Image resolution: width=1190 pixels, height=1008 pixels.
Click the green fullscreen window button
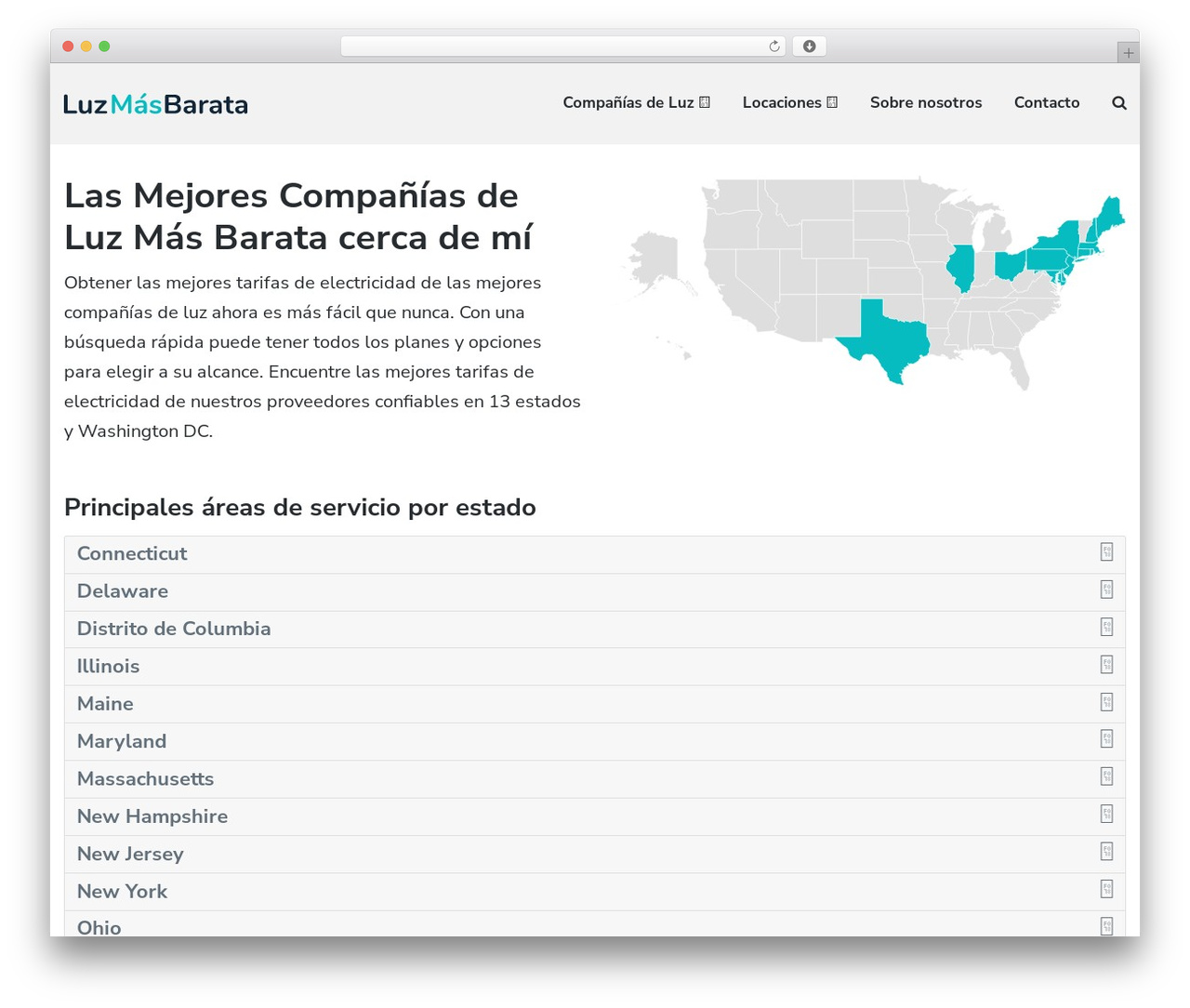coord(104,46)
